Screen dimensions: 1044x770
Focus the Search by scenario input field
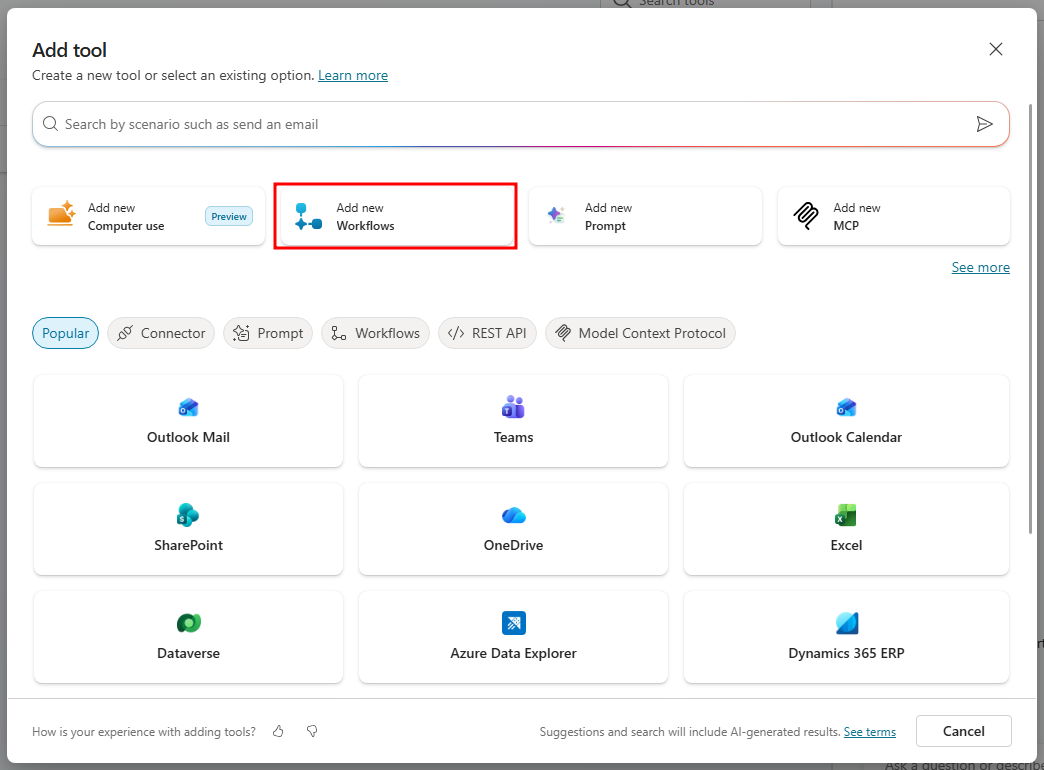click(521, 124)
